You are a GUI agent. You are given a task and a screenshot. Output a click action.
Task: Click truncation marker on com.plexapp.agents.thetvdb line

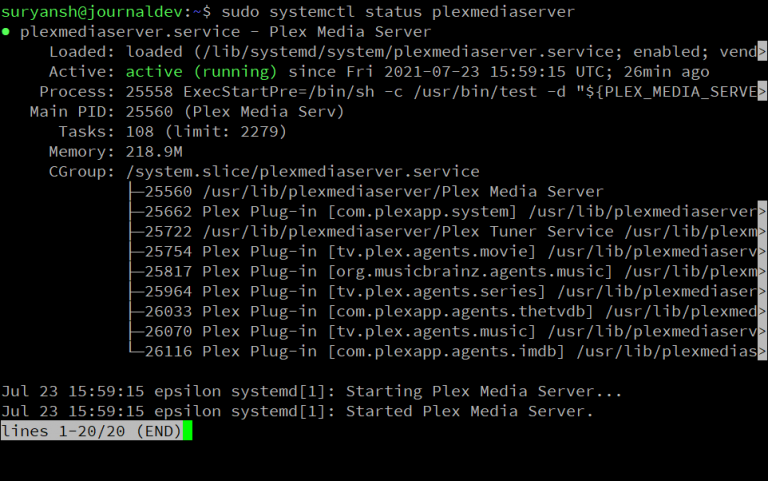point(762,312)
